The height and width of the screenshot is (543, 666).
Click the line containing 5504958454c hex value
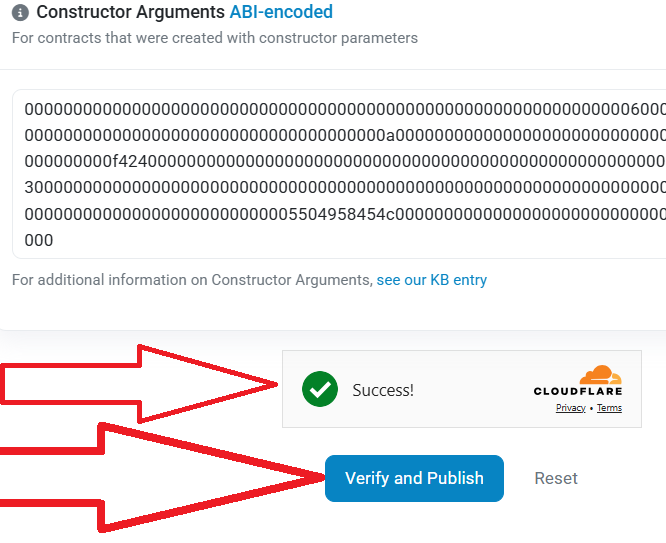tap(345, 214)
